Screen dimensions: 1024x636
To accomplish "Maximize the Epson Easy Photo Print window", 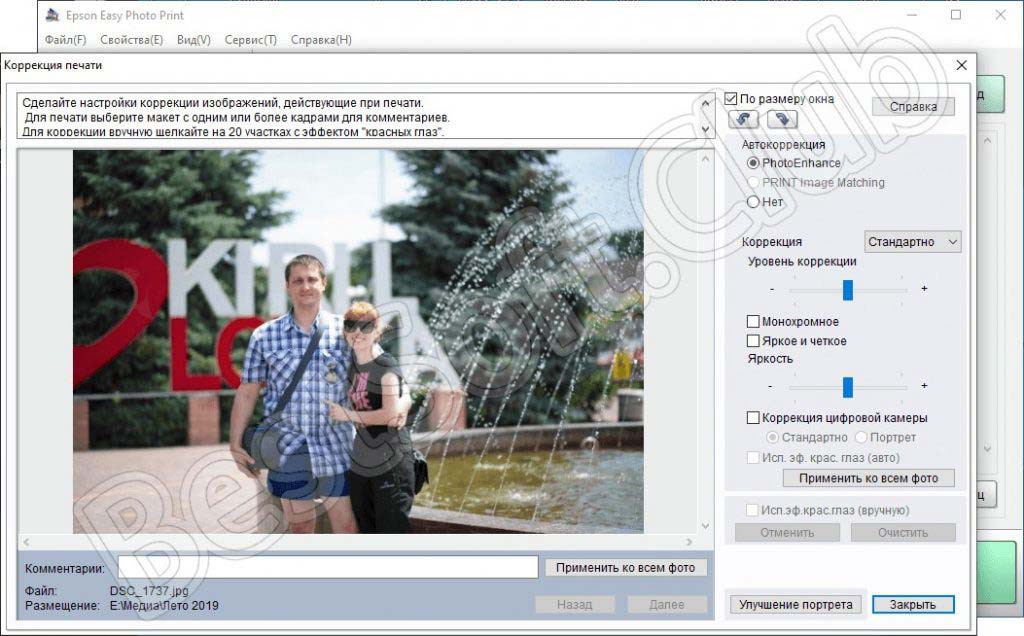I will click(x=956, y=14).
